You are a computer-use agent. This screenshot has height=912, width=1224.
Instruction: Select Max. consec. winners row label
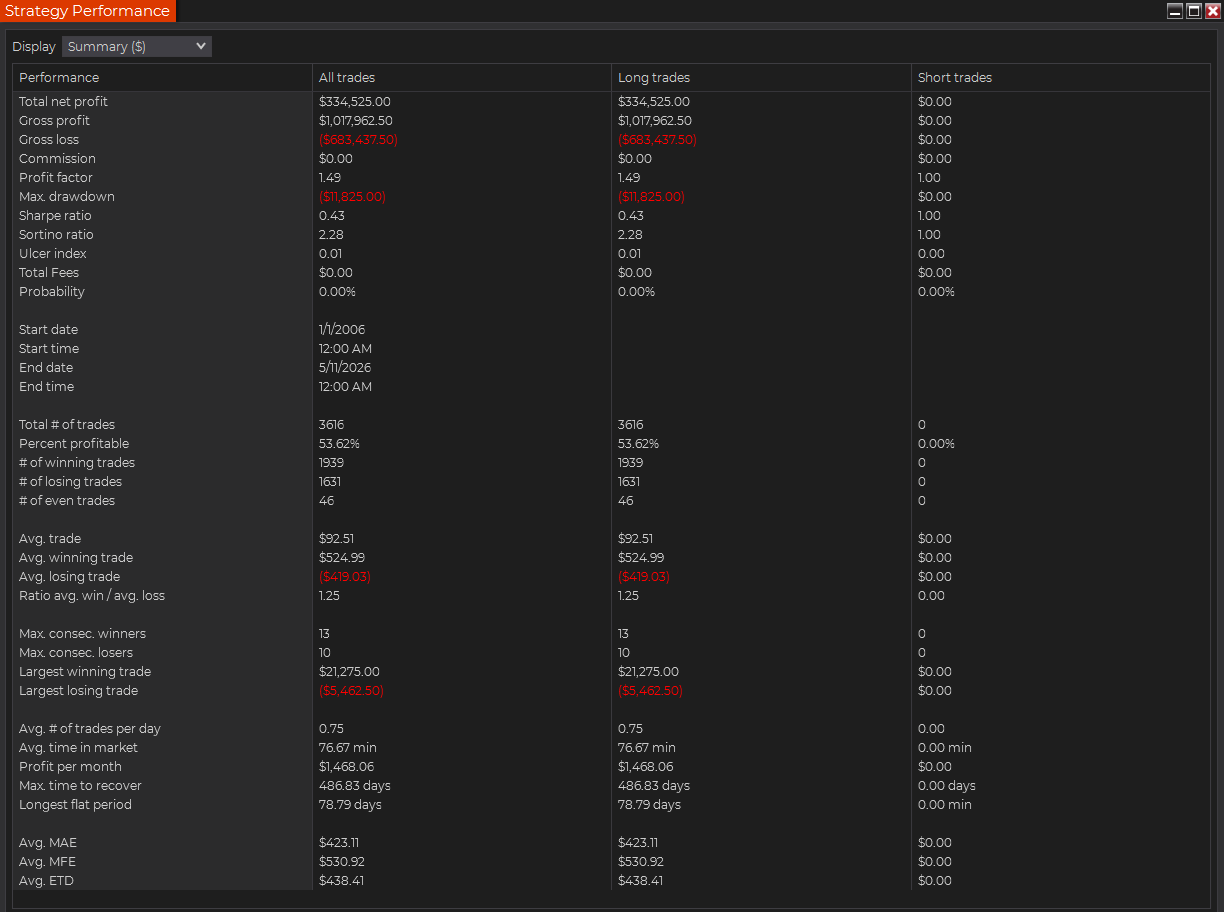tap(82, 634)
